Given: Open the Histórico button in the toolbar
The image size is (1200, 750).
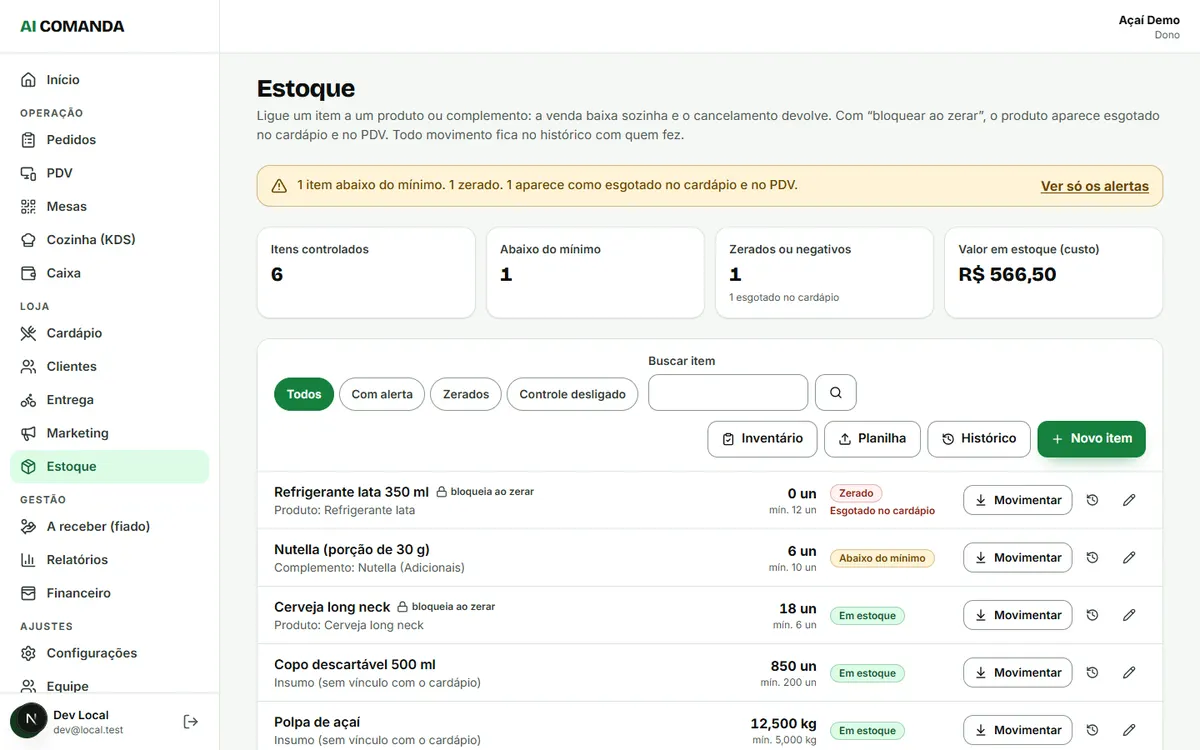Looking at the screenshot, I should (979, 439).
